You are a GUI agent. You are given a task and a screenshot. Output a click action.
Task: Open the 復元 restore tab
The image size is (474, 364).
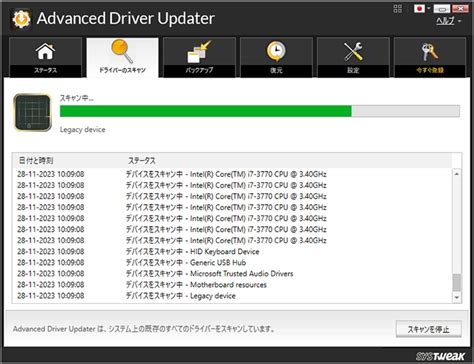click(x=276, y=57)
